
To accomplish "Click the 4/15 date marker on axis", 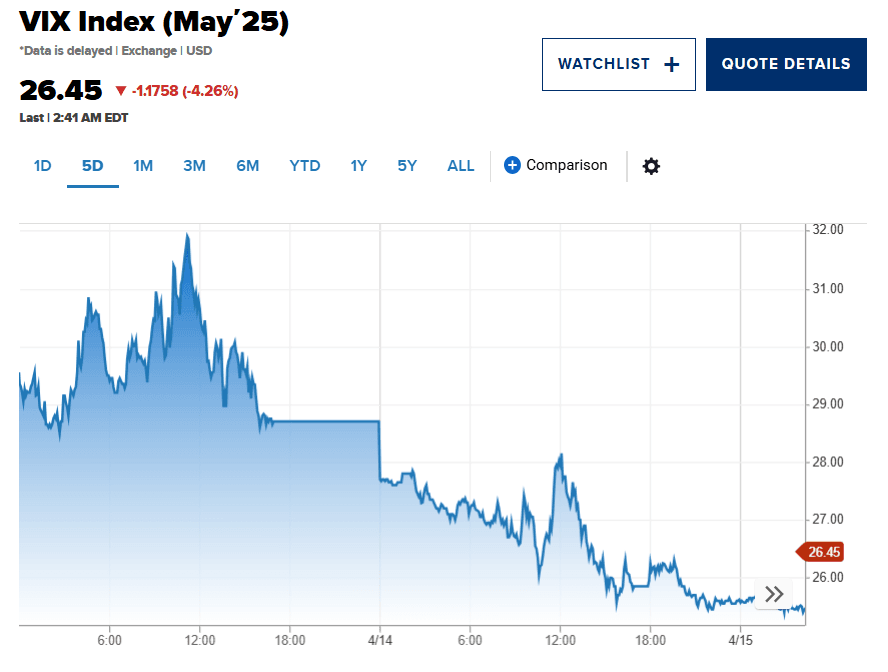I will [739, 640].
